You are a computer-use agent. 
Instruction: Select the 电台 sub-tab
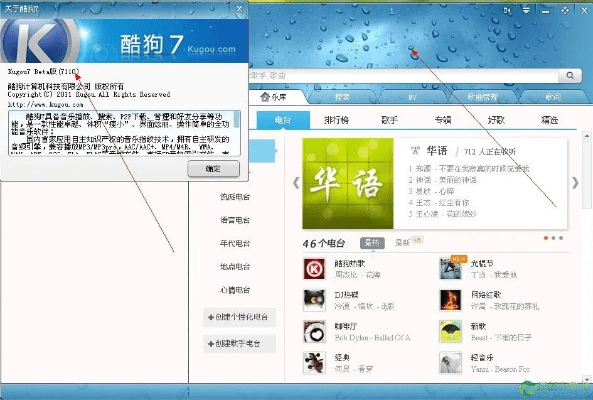(x=283, y=120)
